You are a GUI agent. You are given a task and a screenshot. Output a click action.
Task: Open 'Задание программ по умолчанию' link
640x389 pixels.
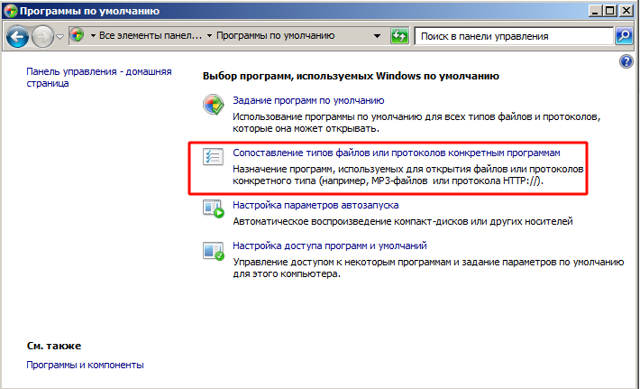[x=308, y=100]
